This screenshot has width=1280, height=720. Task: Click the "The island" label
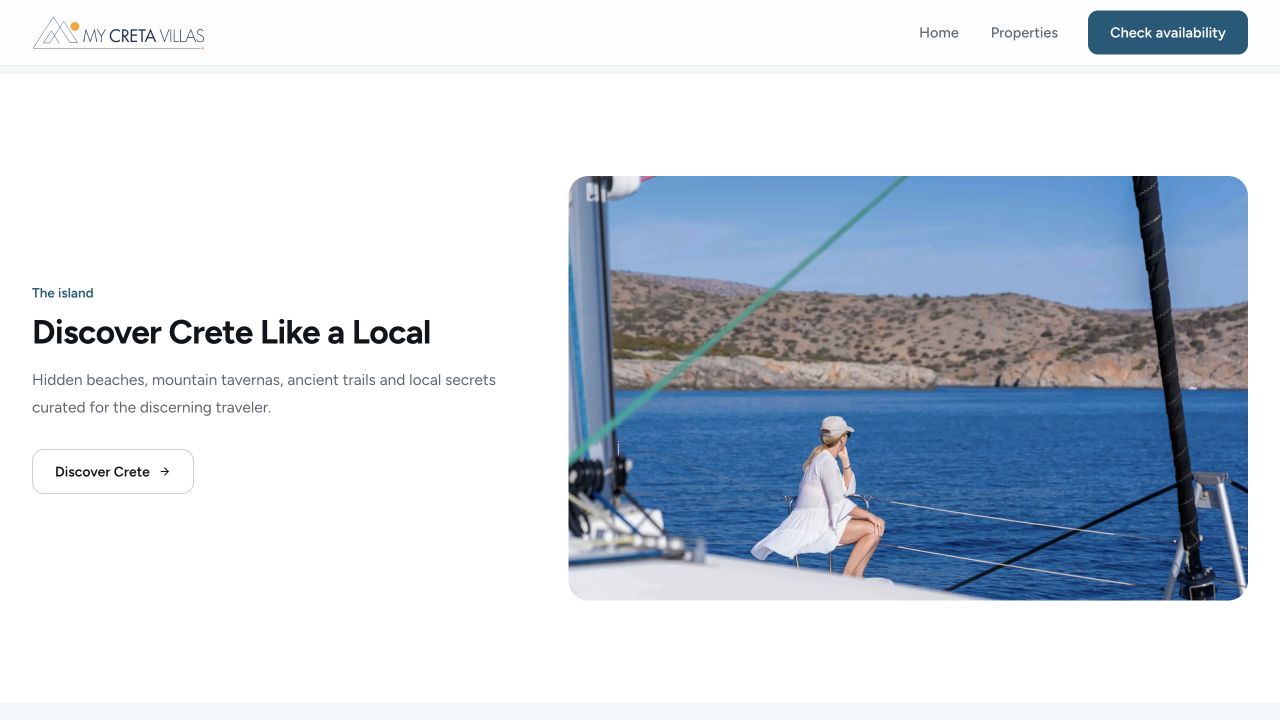click(x=63, y=293)
